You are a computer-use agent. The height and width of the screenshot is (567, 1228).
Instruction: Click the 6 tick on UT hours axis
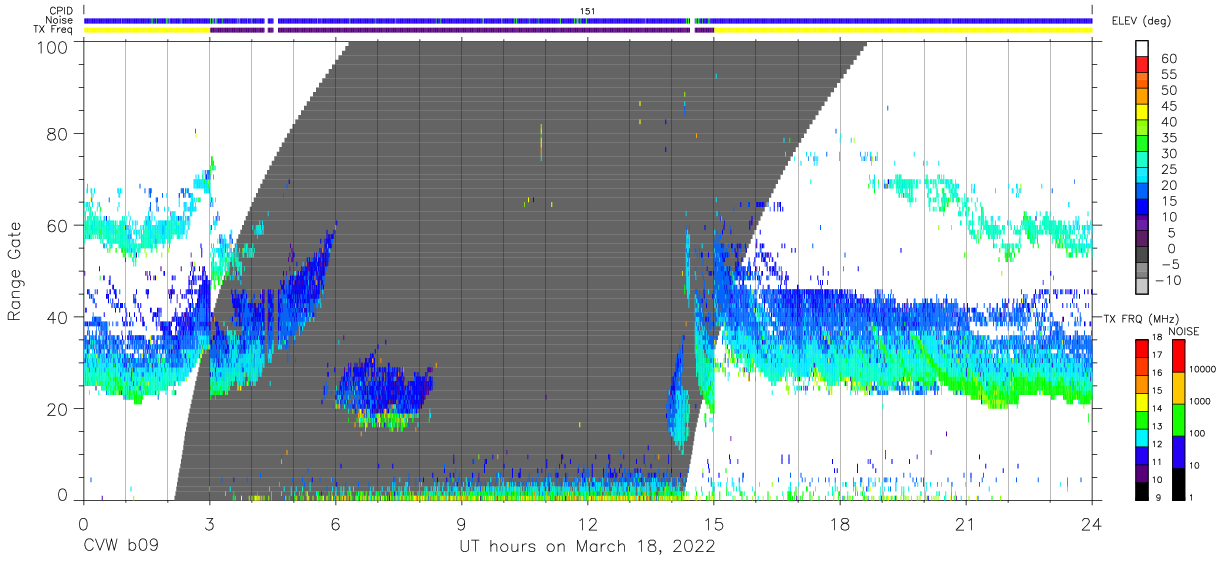335,523
